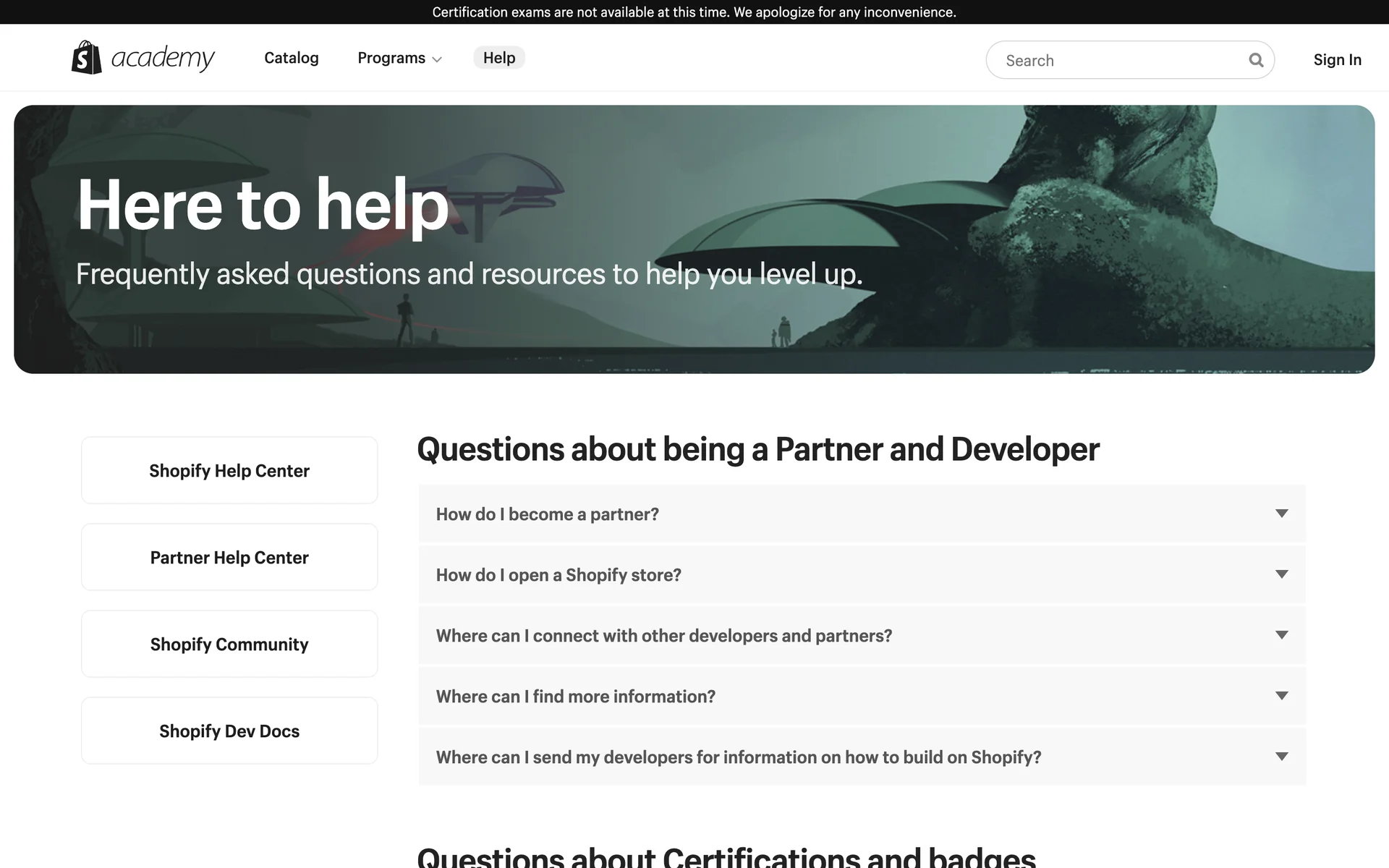Viewport: 1389px width, 868px height.
Task: Click the Shopify bag logo icon
Action: point(86,58)
